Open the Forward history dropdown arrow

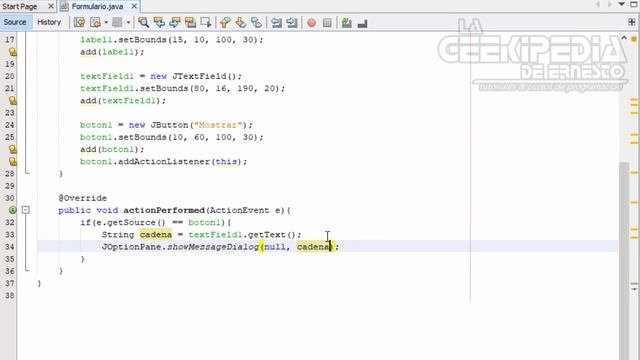click(x=128, y=22)
